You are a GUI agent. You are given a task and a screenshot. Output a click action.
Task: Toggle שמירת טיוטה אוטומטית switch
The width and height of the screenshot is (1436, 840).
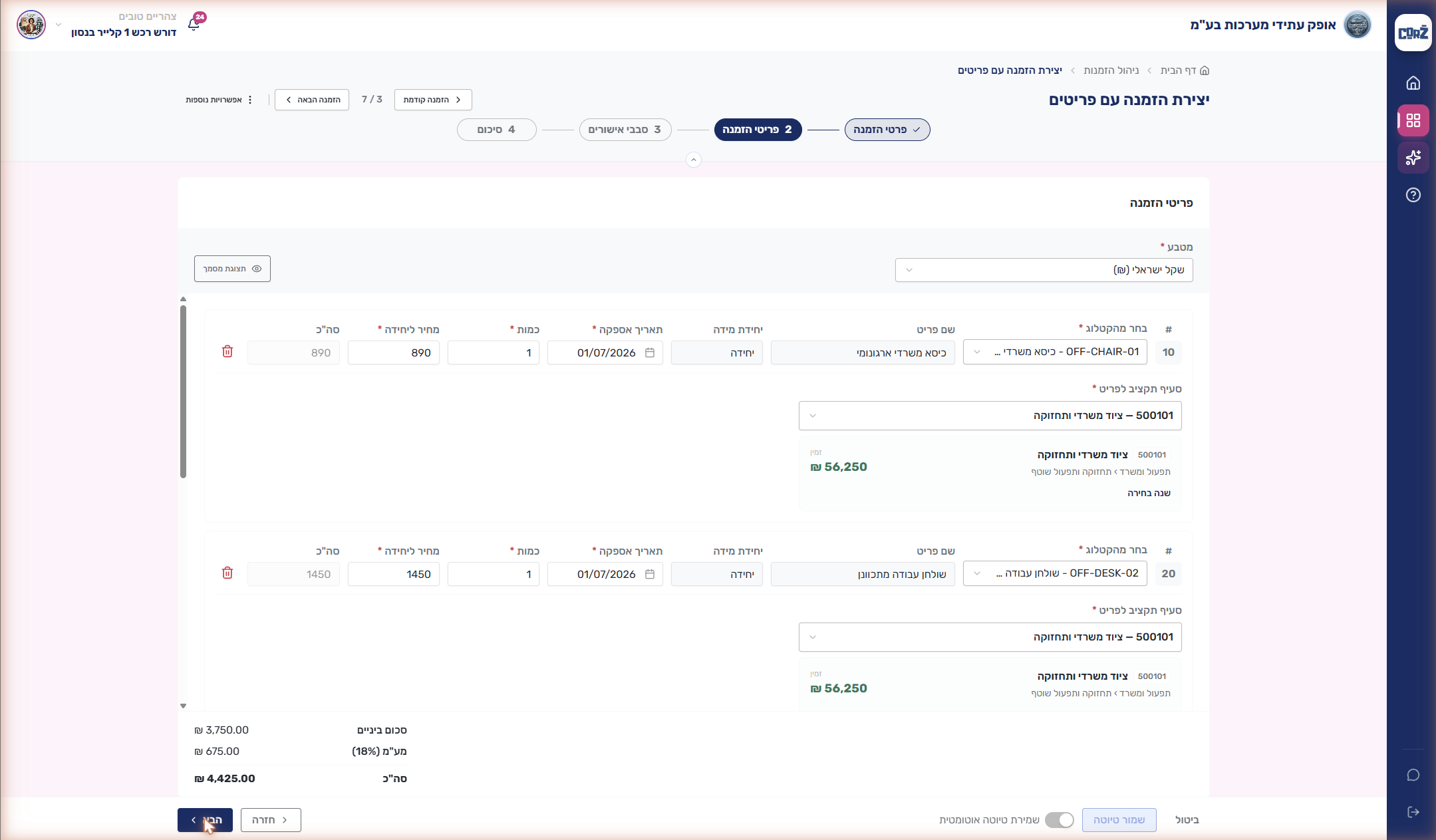(x=1059, y=820)
